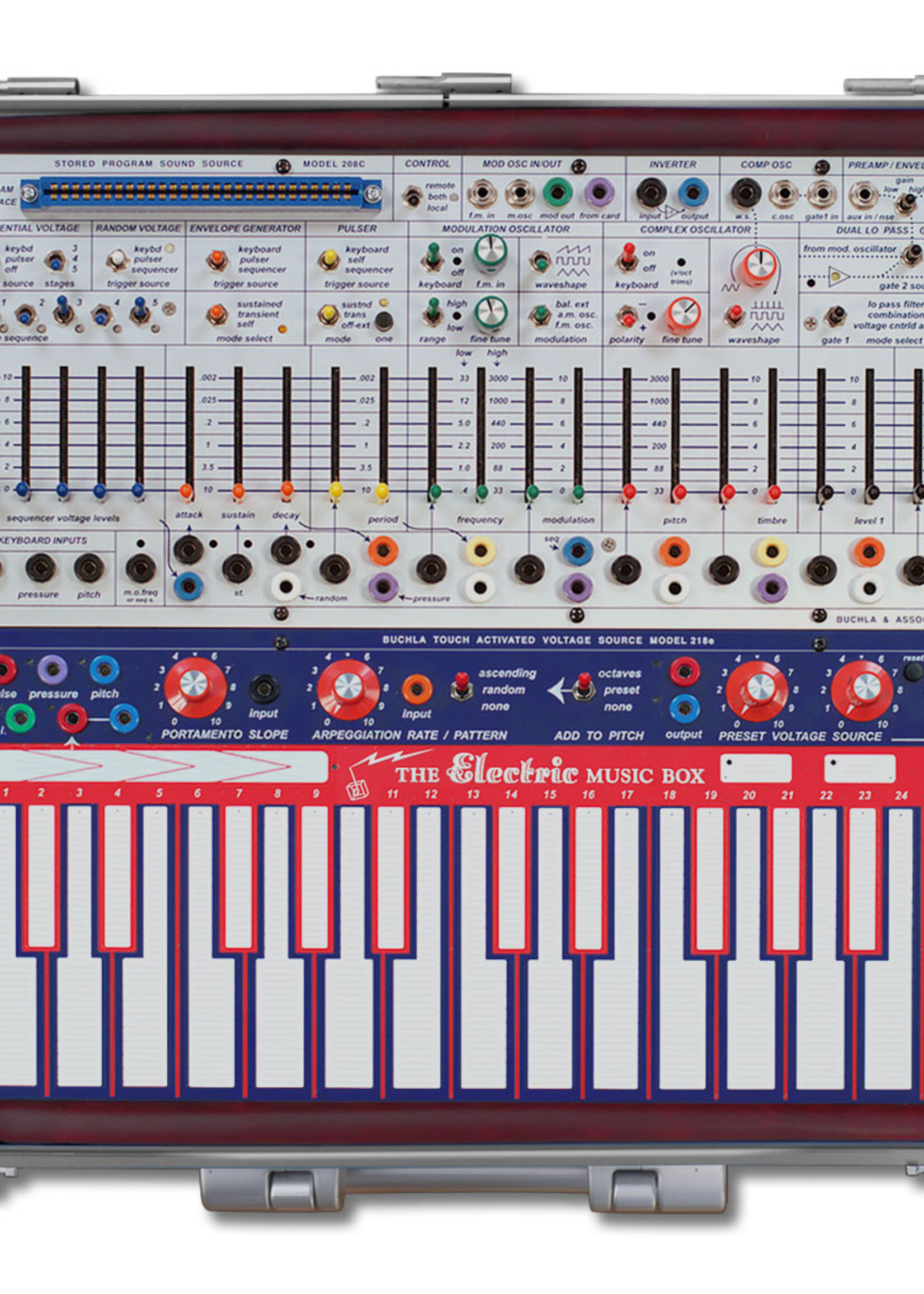Click the red output jack on 218e

pos(685,671)
